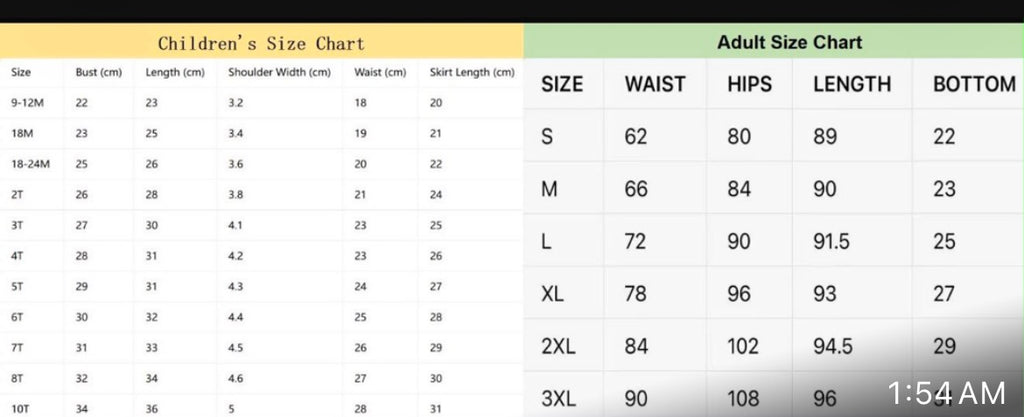This screenshot has height=417, width=1024.
Task: Click the Skirt Length (cm) header
Action: pyautogui.click(x=472, y=72)
